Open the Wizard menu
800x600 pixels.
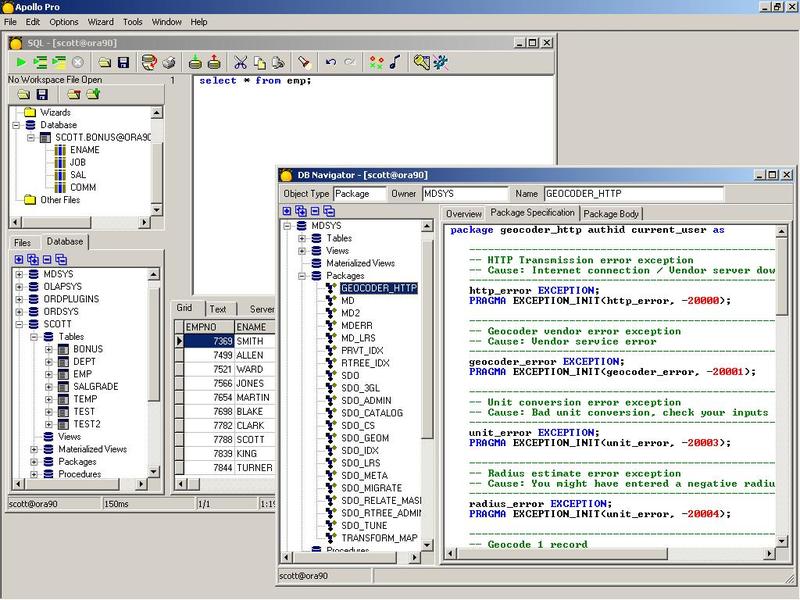(101, 22)
